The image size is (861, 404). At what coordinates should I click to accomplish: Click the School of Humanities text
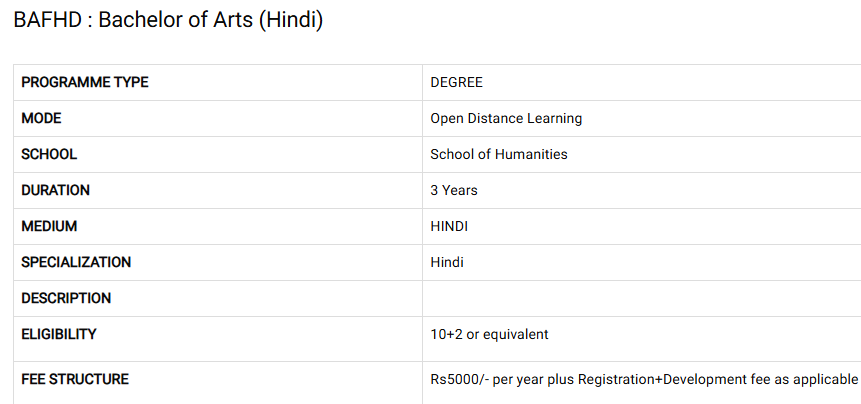(498, 154)
